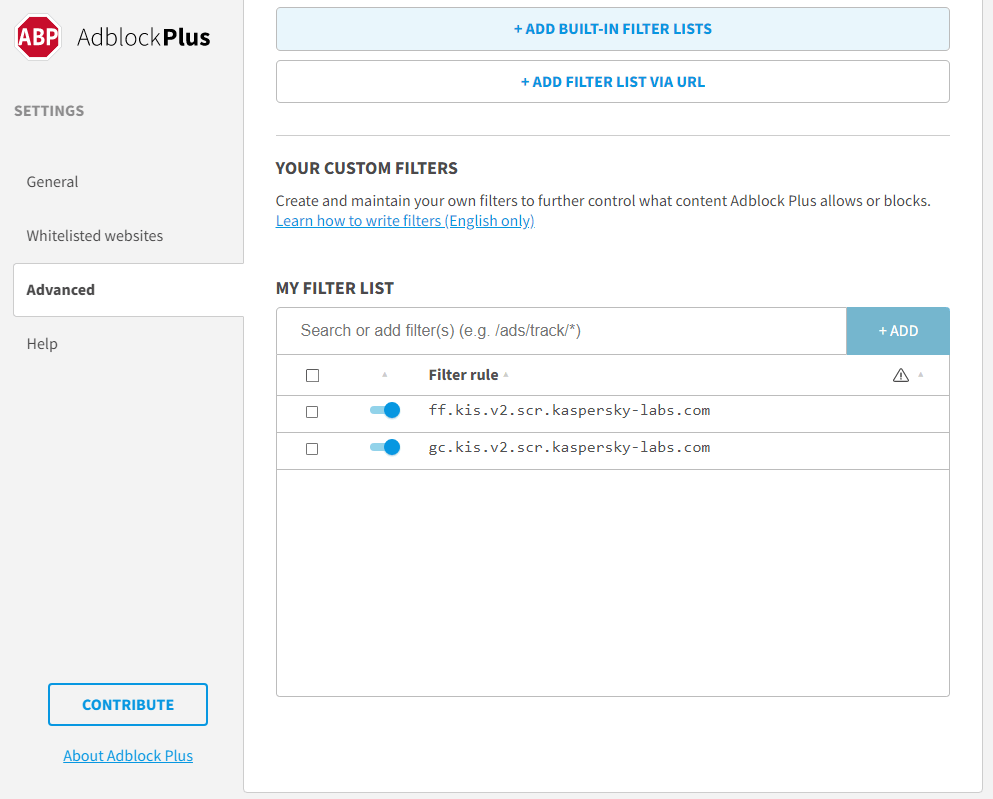Image resolution: width=993 pixels, height=799 pixels.
Task: Focus the search or add filter input
Action: tap(562, 331)
